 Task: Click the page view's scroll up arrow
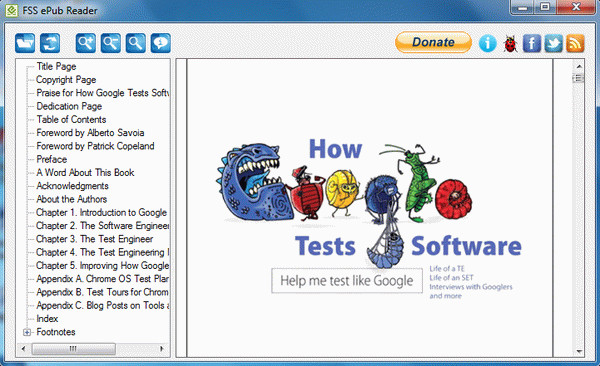click(x=579, y=66)
